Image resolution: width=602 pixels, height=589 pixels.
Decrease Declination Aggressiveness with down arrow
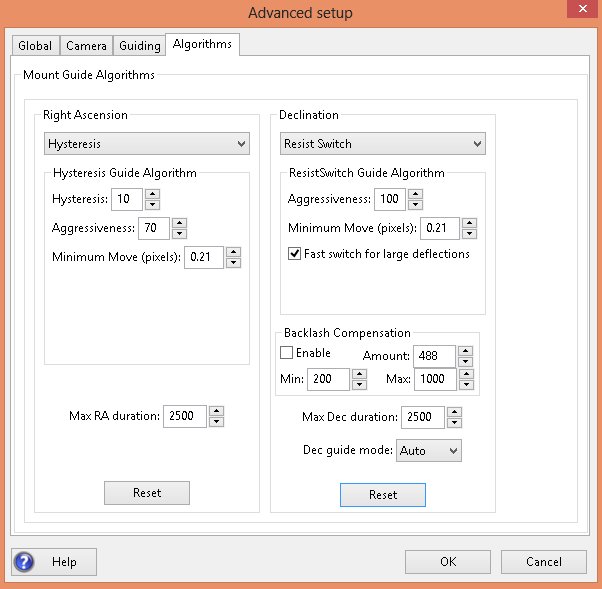[x=415, y=204]
